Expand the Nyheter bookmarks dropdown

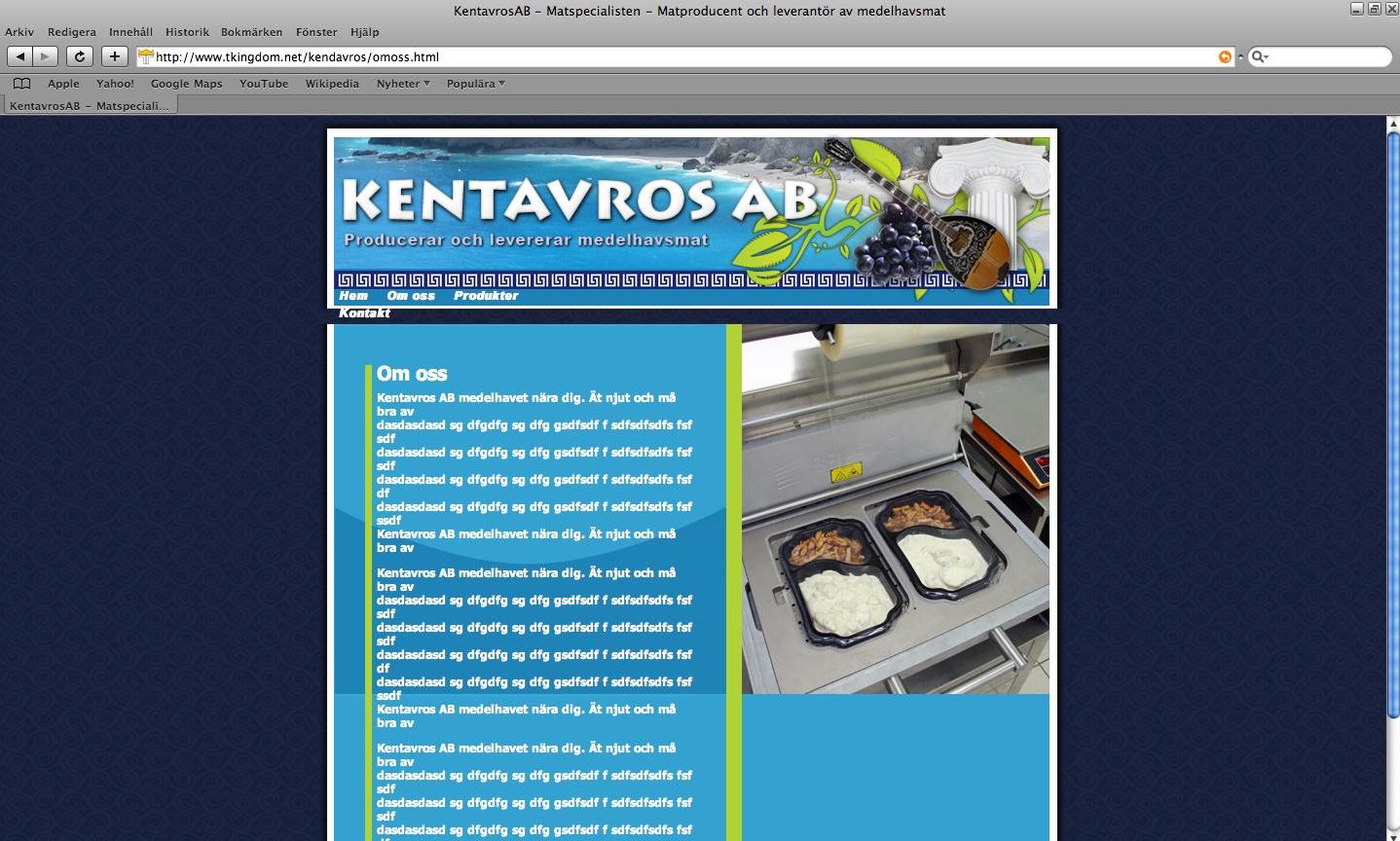[403, 84]
